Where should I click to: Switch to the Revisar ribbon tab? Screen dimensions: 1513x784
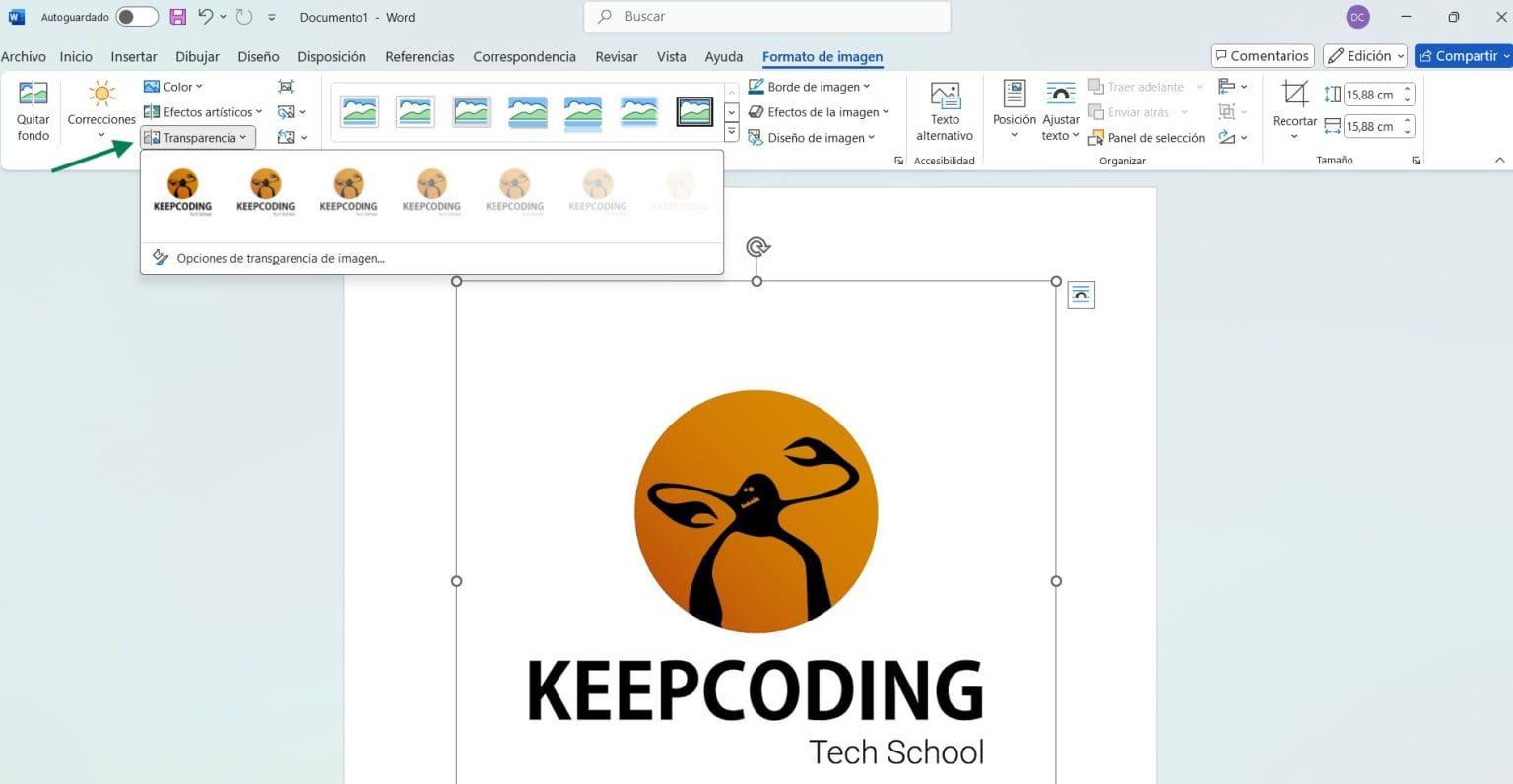616,56
